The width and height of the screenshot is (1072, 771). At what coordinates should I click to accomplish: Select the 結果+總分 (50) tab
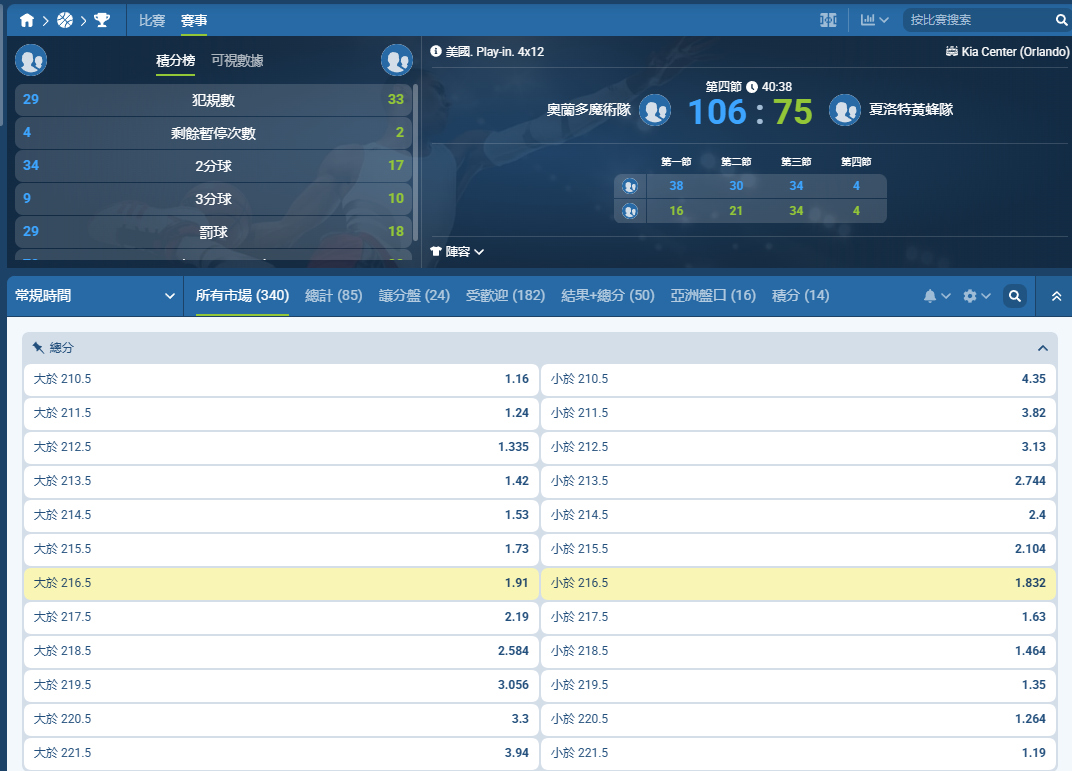click(x=608, y=295)
